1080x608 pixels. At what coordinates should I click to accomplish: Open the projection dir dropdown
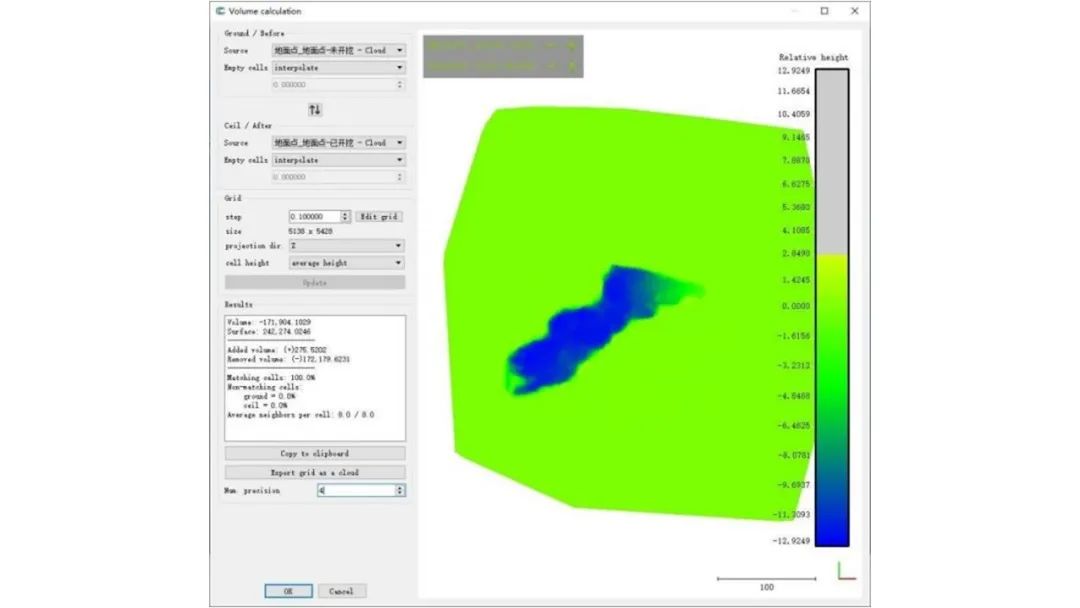coord(346,245)
